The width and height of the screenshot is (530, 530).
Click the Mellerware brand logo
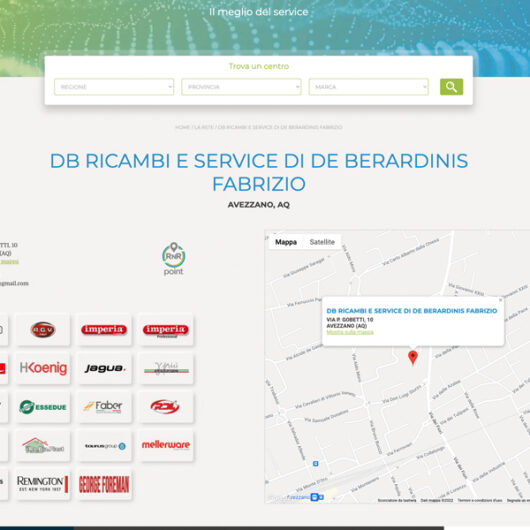coord(166,445)
